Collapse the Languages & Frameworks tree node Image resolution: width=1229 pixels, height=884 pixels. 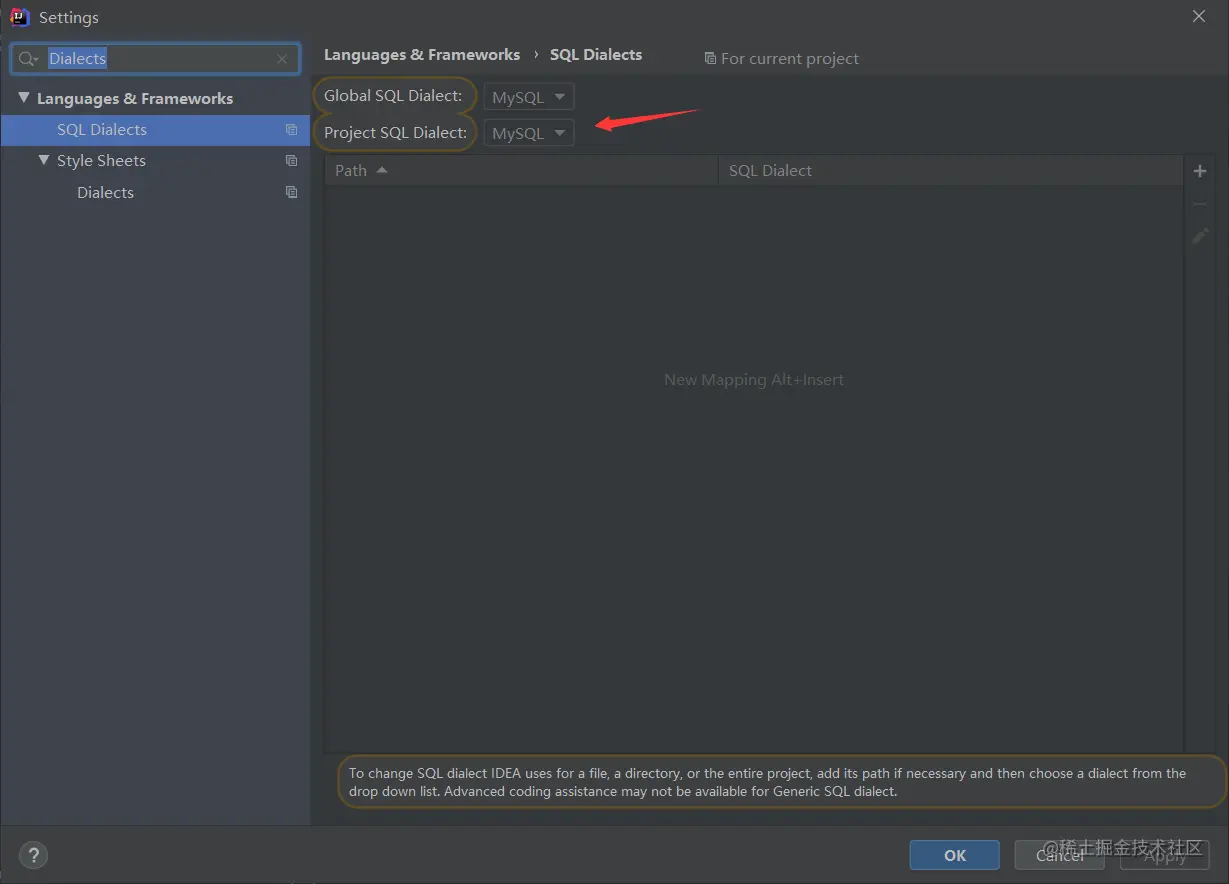click(24, 98)
